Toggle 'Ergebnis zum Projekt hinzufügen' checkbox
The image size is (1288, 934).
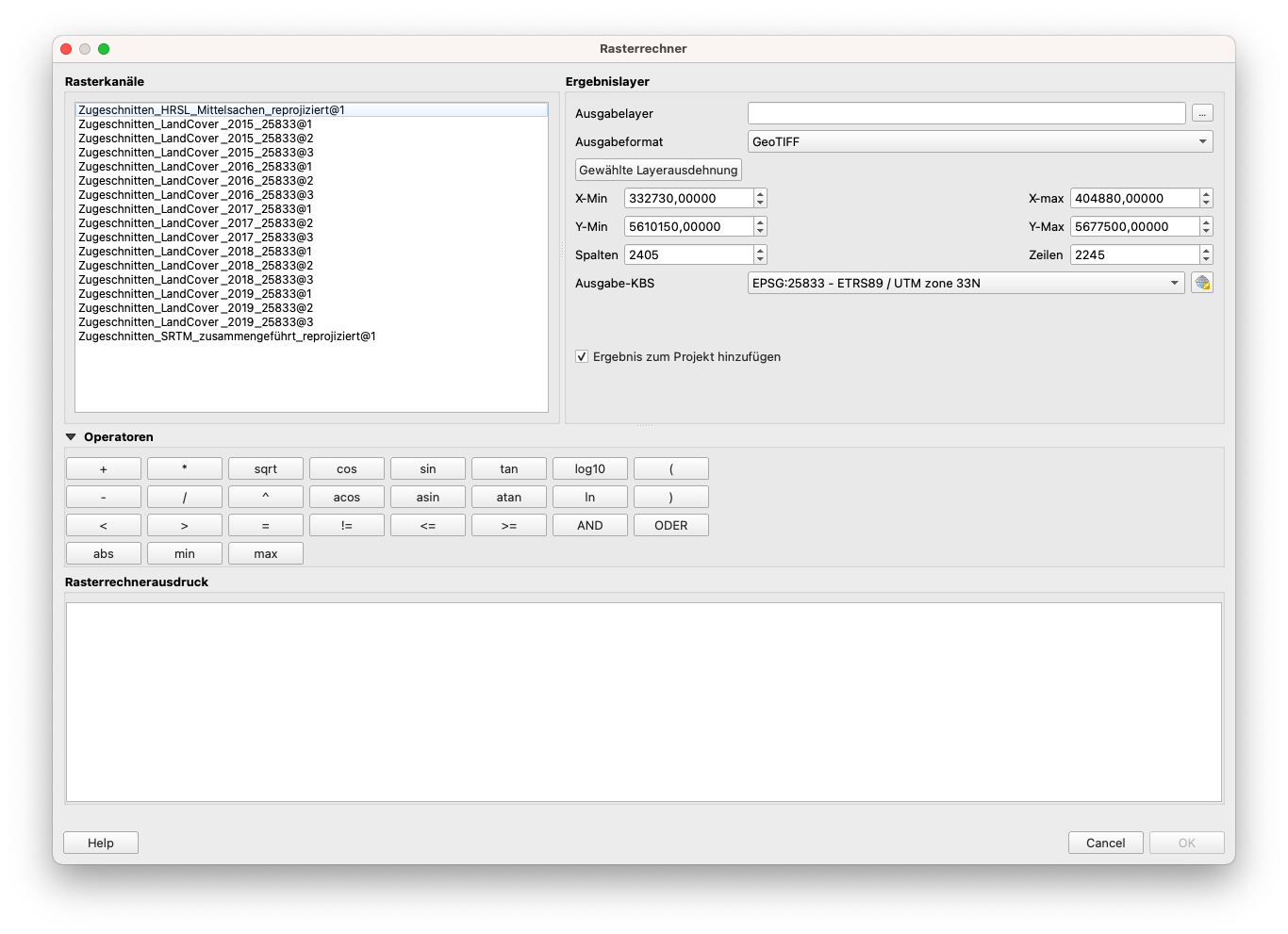coord(582,356)
